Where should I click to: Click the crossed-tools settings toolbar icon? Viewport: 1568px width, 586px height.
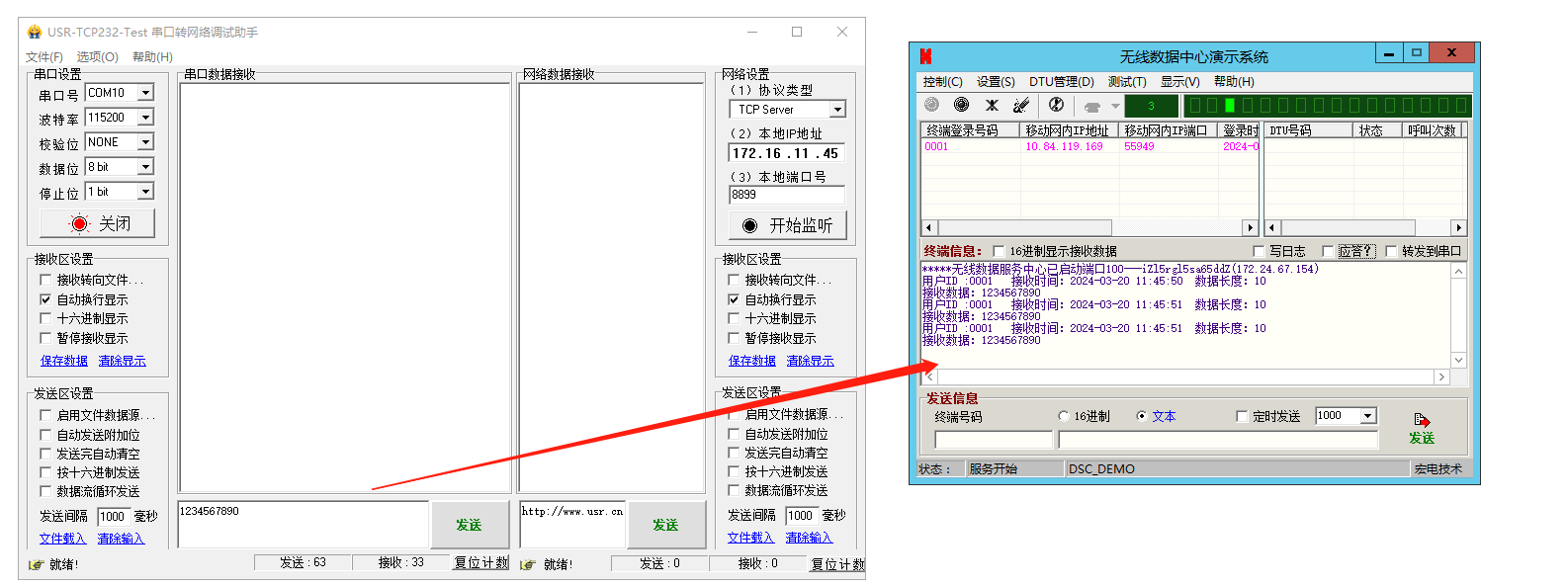click(992, 105)
